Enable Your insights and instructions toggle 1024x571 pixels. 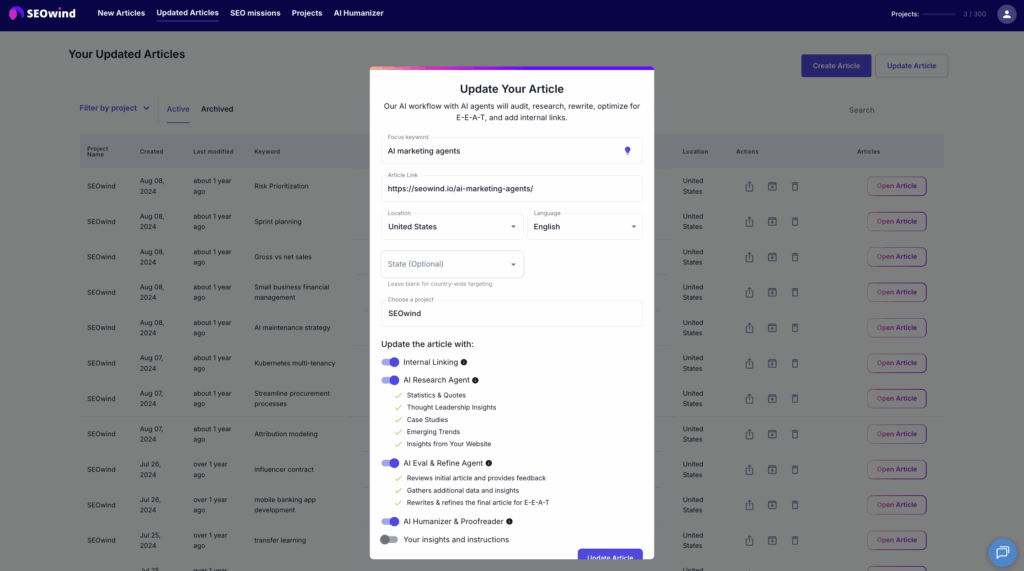pyautogui.click(x=389, y=539)
